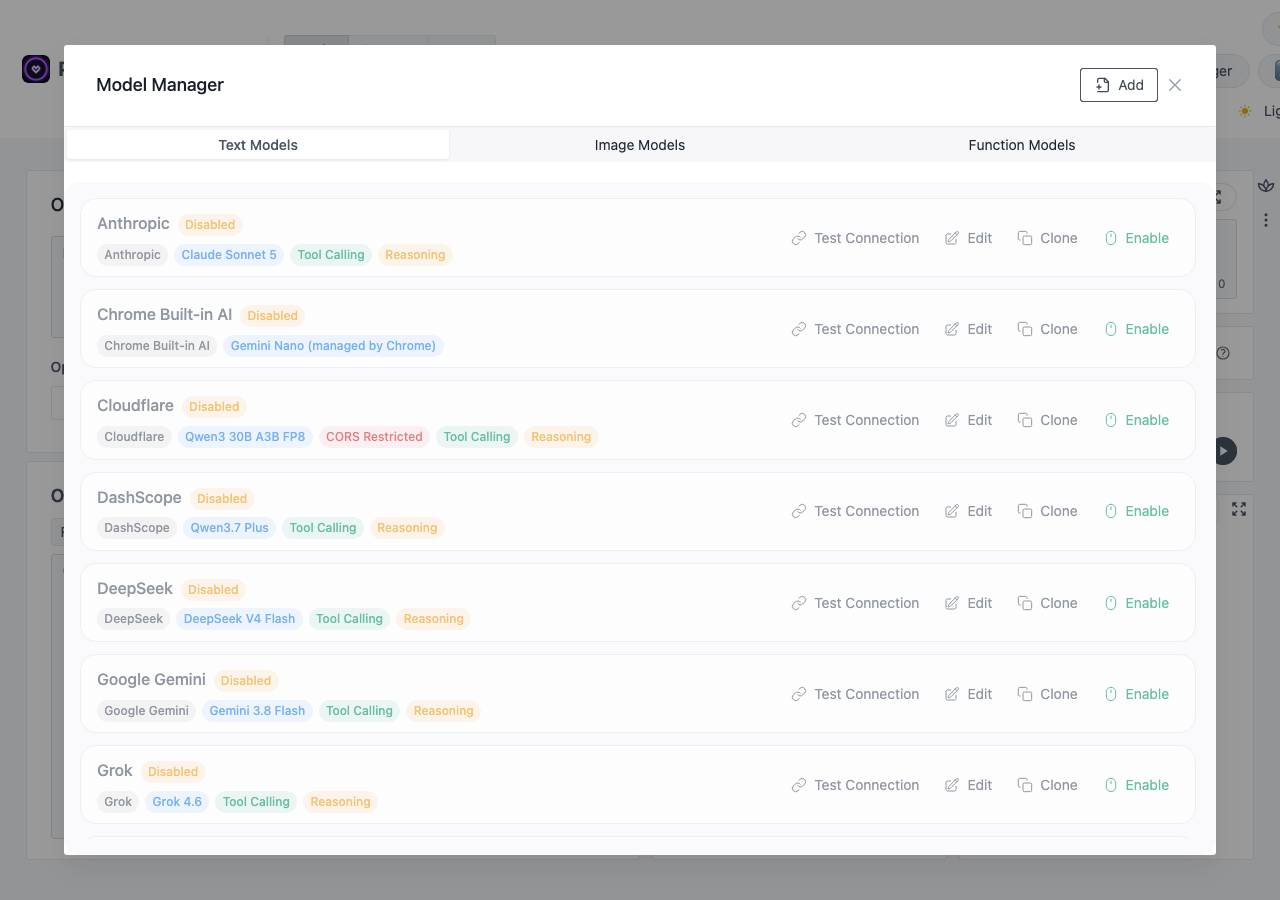Edit the Cloudflare model
This screenshot has height=900, width=1280.
[969, 420]
